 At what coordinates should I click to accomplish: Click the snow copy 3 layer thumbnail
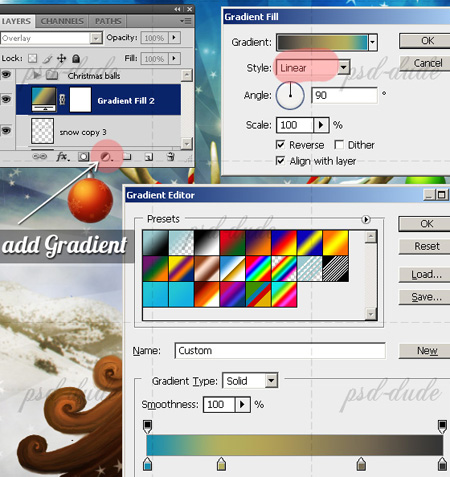tap(42, 131)
